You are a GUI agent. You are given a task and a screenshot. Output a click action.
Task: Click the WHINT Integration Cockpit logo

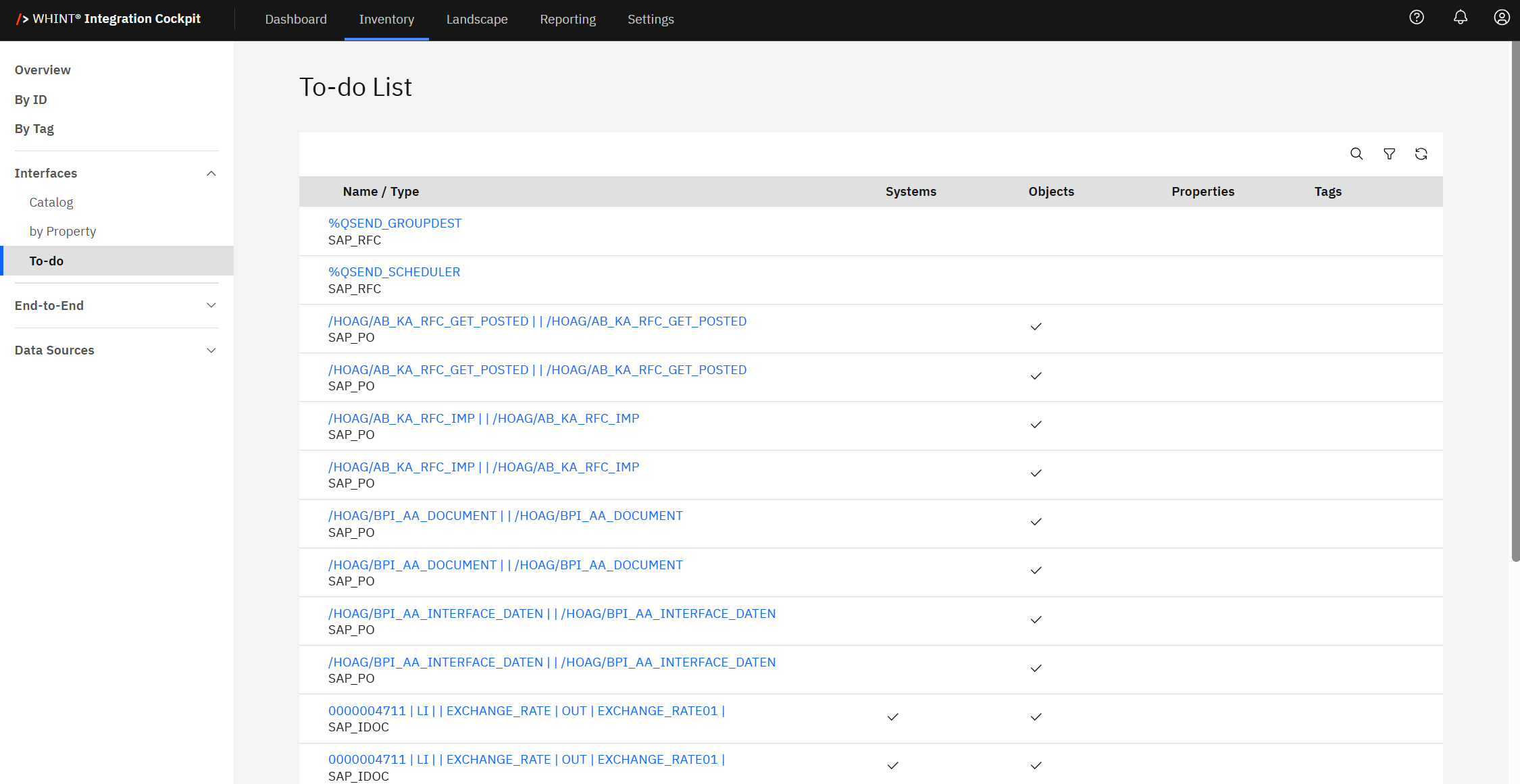tap(108, 19)
